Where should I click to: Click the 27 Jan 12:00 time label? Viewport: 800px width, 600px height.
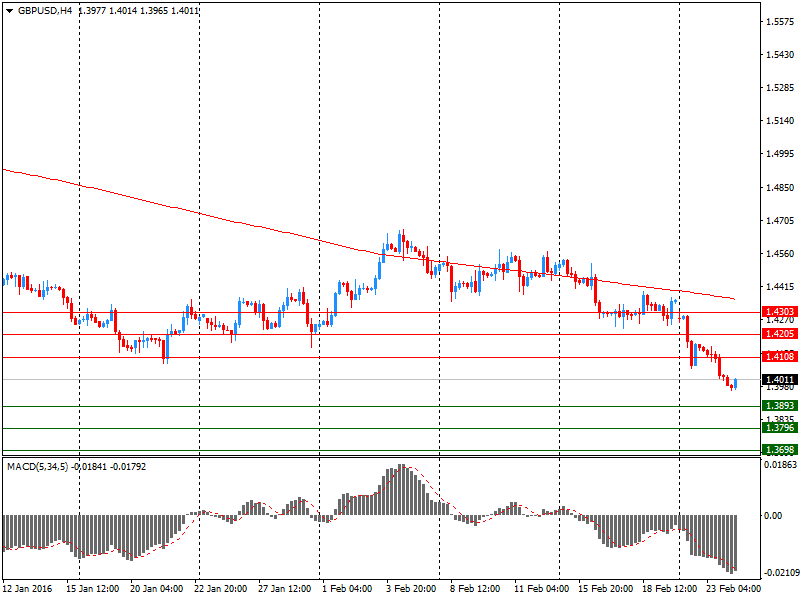point(285,588)
